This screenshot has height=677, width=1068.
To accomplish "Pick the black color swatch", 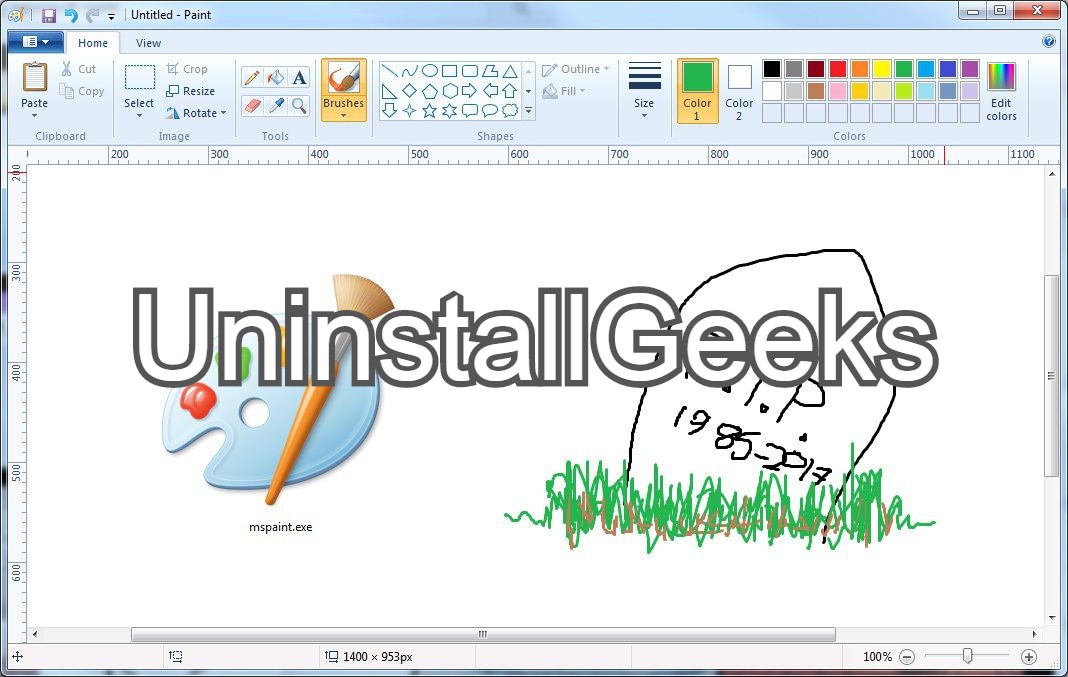I will coord(772,69).
